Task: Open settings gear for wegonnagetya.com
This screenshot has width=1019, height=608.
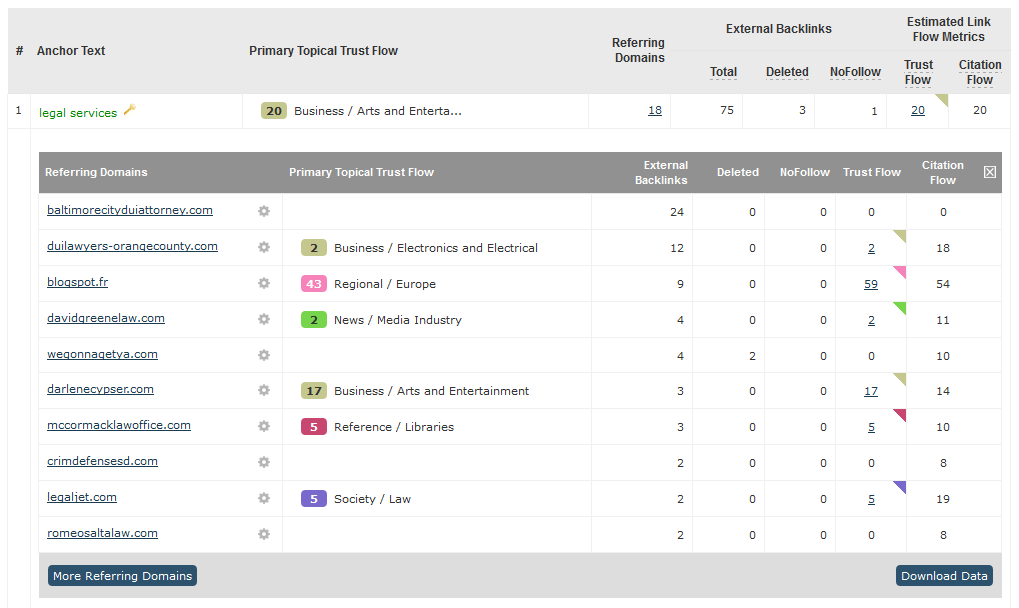Action: (x=264, y=355)
